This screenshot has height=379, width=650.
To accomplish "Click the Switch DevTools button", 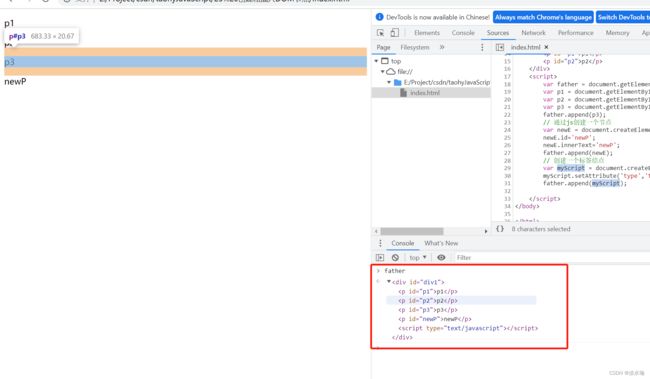I will click(x=623, y=17).
